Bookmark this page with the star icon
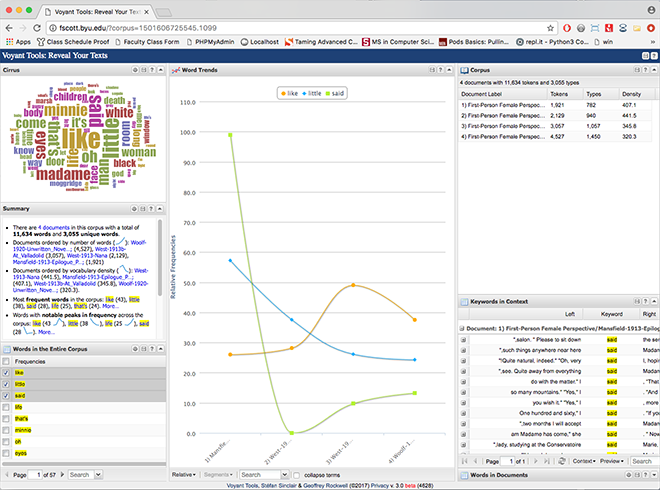 (551, 26)
